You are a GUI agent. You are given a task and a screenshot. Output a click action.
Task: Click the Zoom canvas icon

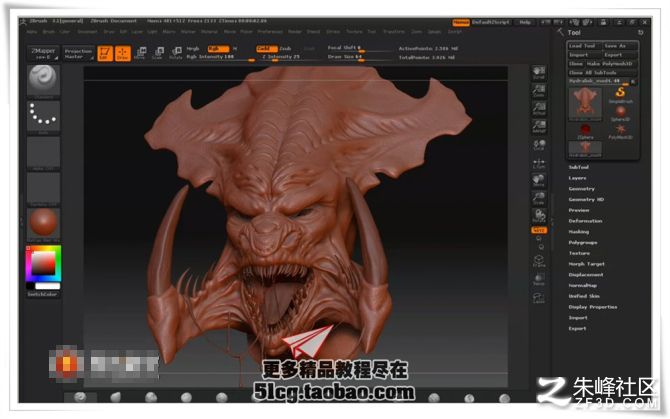(x=539, y=90)
